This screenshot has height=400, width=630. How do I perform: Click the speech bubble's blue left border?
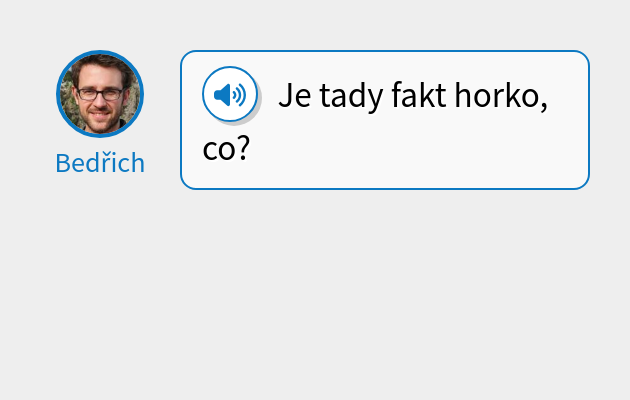click(x=181, y=120)
